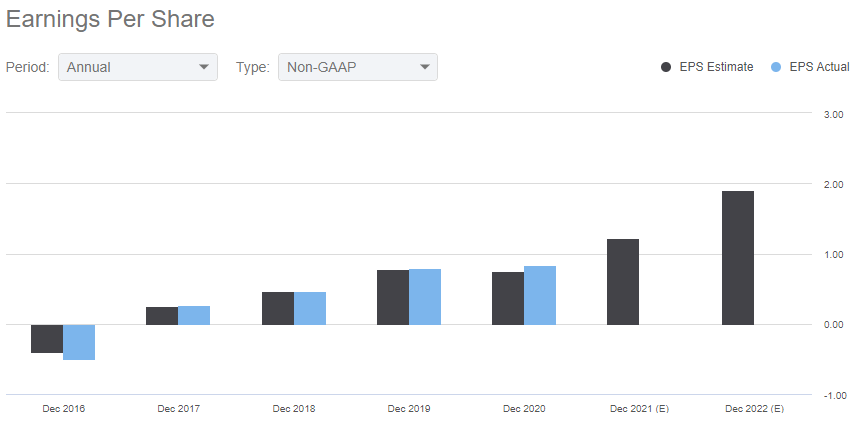Viewport: 865px width, 432px height.
Task: Click the Period dropdown arrow
Action: [x=205, y=67]
